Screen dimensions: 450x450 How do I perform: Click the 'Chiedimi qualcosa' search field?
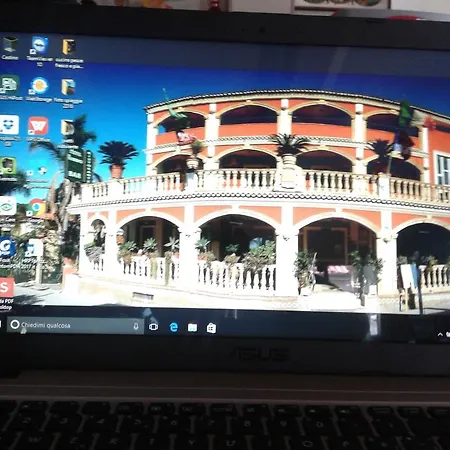[x=75, y=325]
